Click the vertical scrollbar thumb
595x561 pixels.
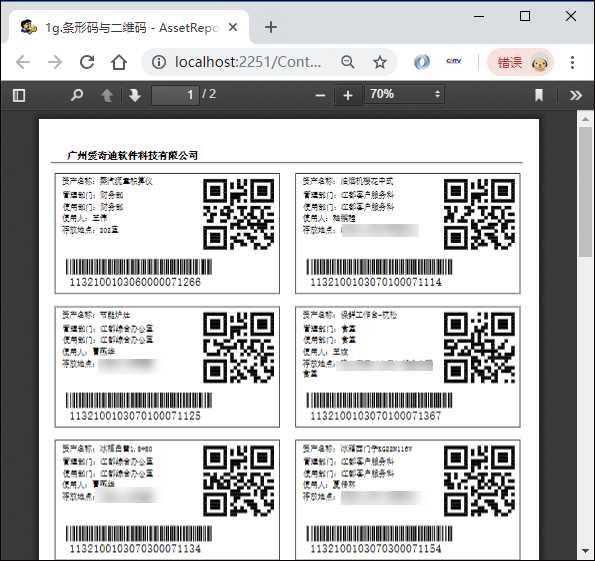point(586,192)
